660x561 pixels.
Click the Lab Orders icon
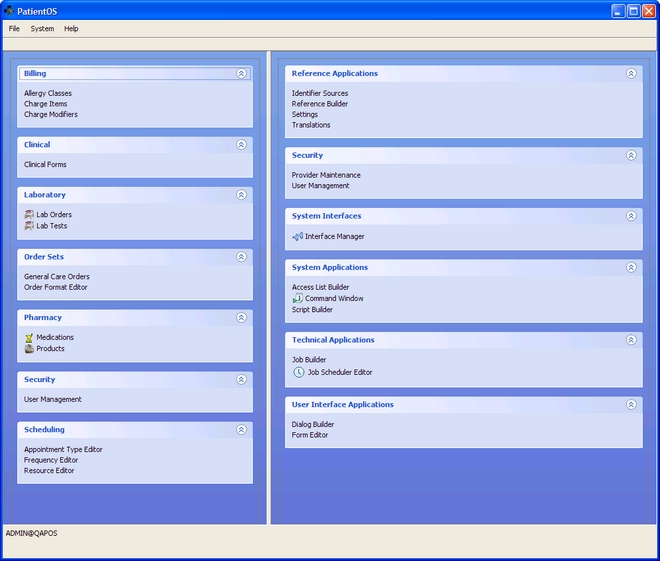tap(29, 215)
